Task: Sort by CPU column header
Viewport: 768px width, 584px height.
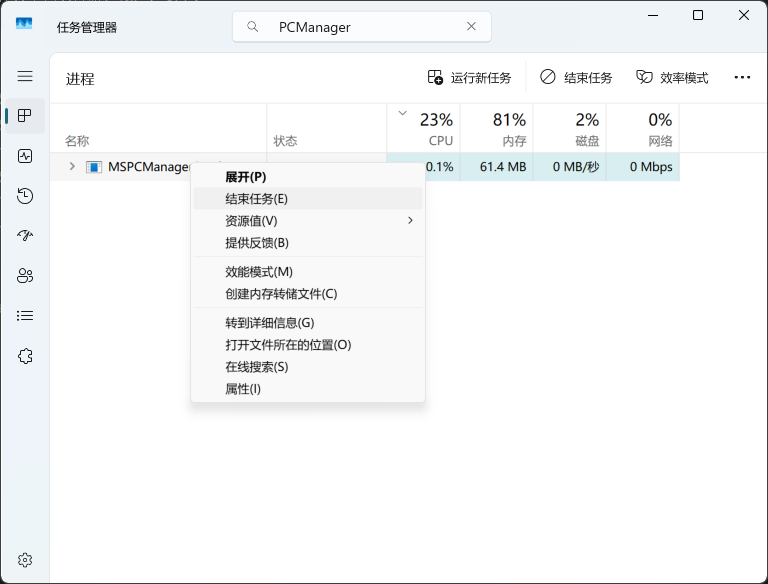Action: pyautogui.click(x=423, y=128)
